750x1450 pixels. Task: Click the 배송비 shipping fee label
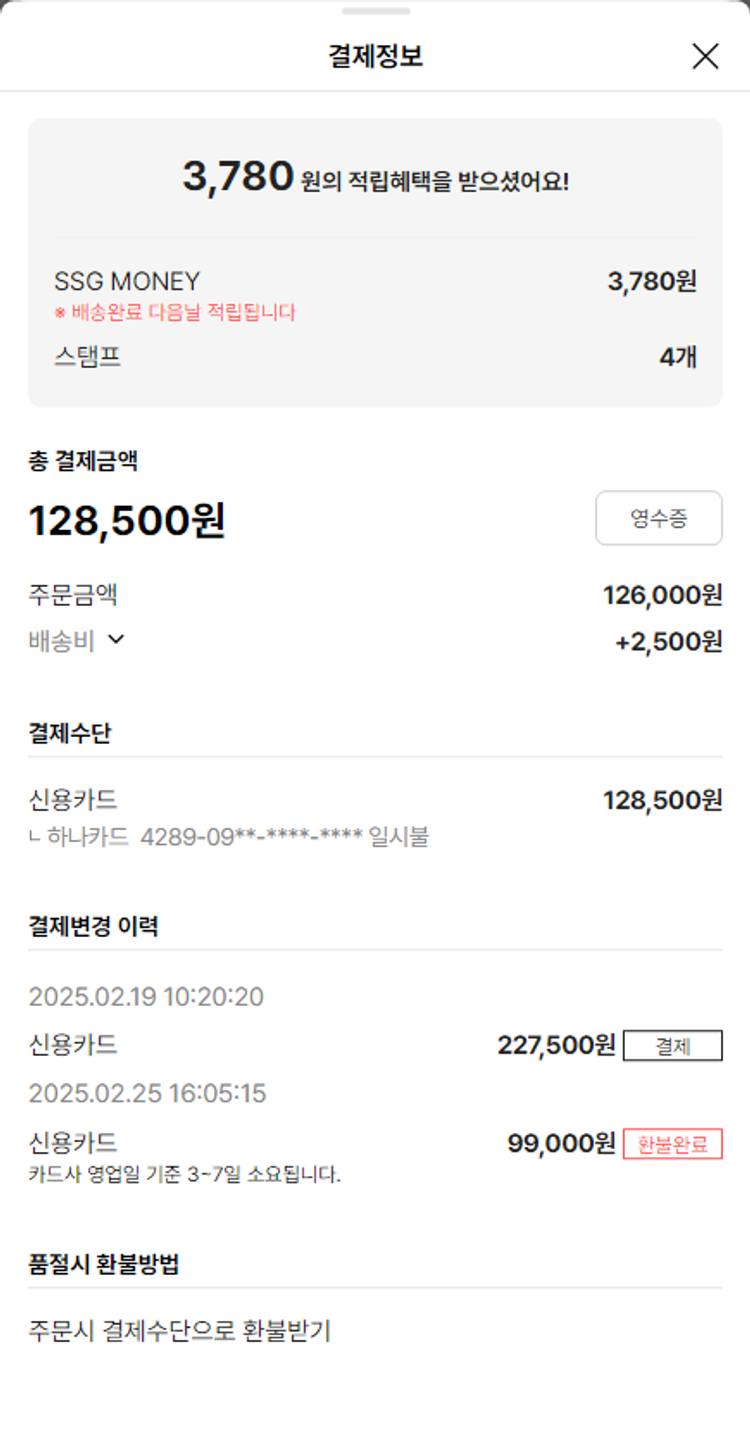coord(62,641)
